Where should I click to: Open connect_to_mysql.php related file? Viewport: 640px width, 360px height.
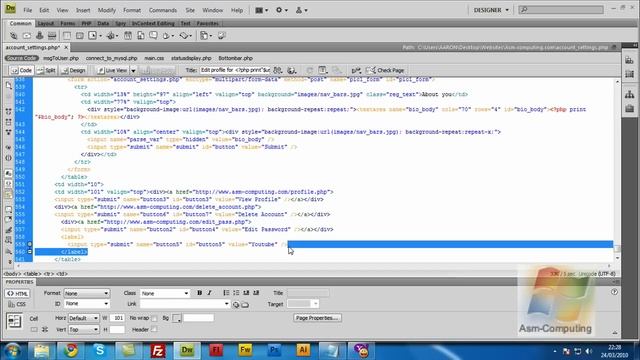(111, 58)
